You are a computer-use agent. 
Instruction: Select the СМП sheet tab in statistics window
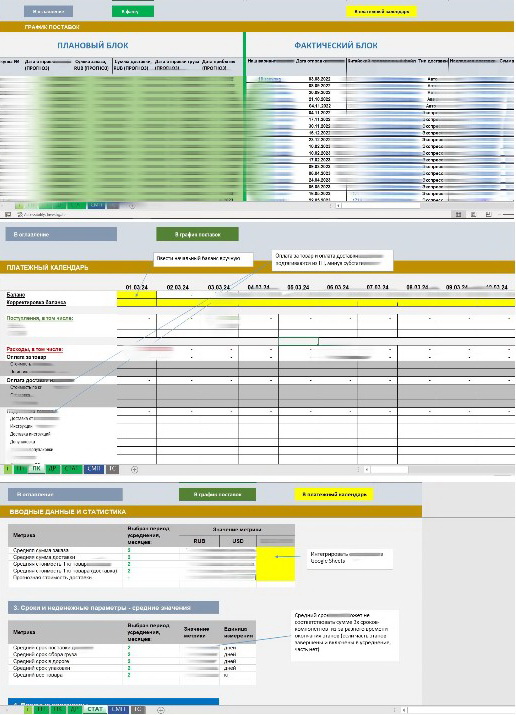click(x=119, y=710)
